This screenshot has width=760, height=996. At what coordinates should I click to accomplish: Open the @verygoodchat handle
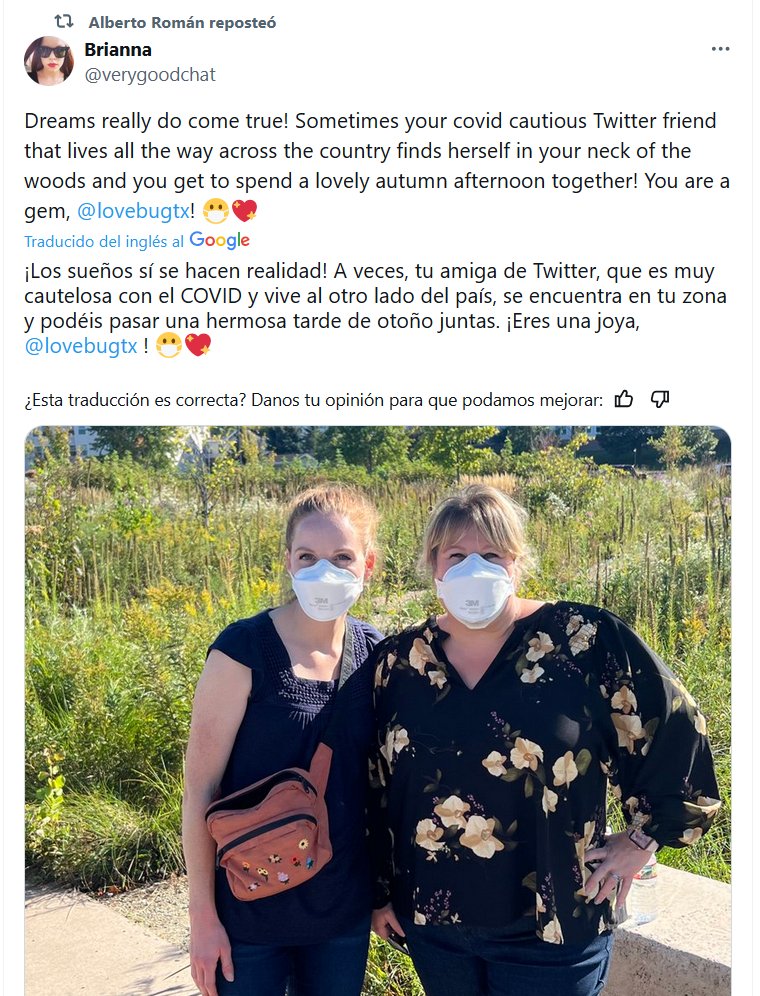pos(150,75)
